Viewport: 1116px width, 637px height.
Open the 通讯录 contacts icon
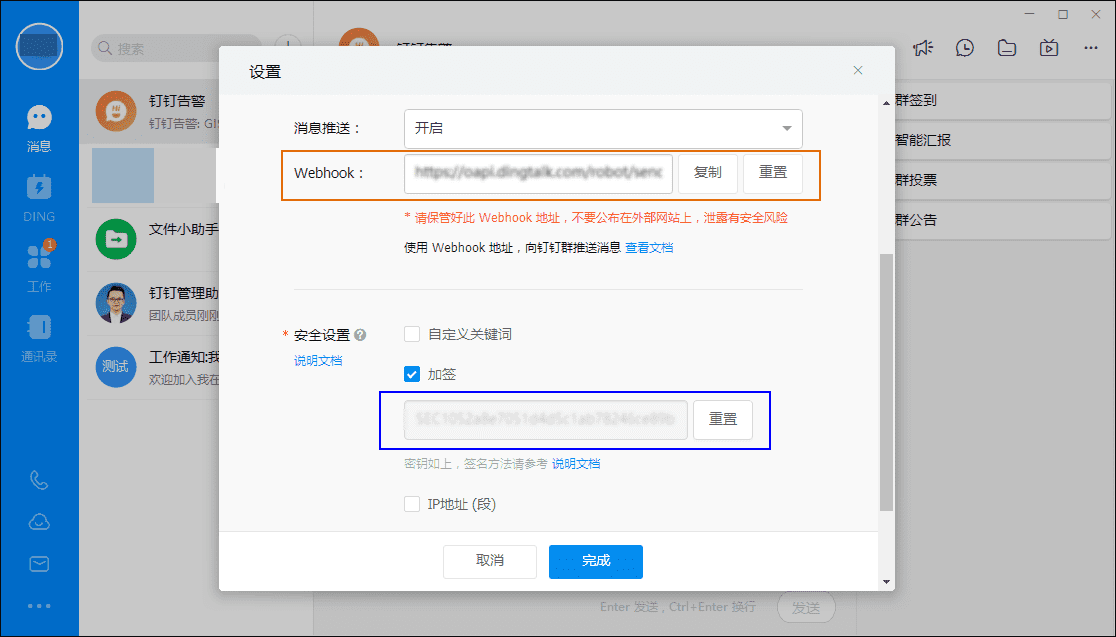click(x=39, y=328)
